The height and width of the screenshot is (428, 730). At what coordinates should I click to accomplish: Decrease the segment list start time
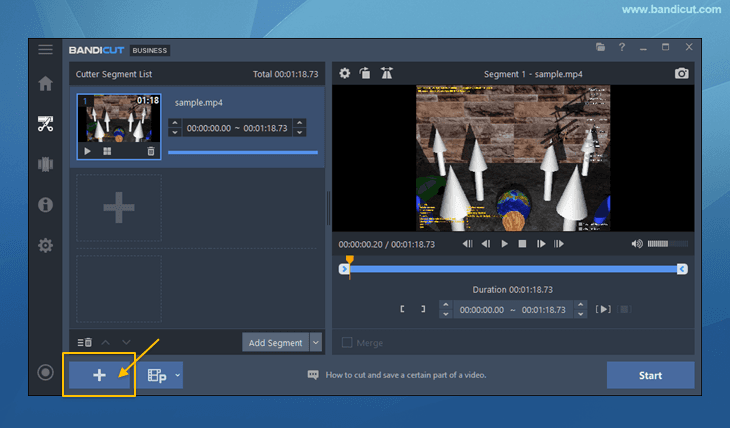coord(175,132)
